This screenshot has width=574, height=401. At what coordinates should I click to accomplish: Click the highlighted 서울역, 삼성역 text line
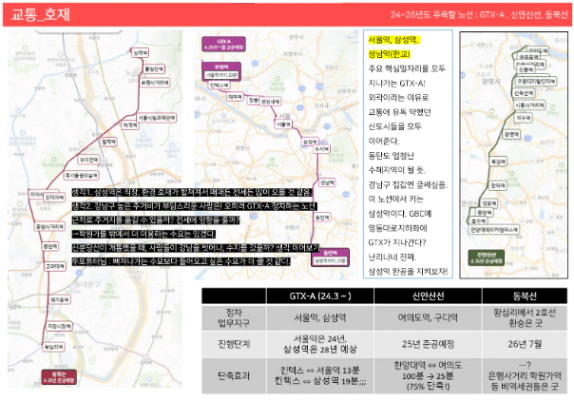click(x=394, y=40)
